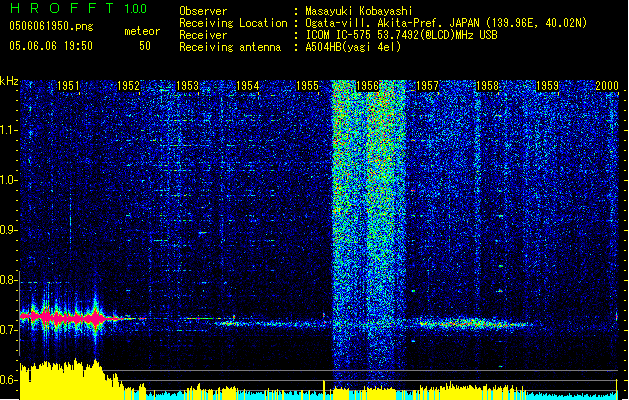
Task: Click the strong pink meteor echo signal
Action: pyautogui.click(x=64, y=318)
